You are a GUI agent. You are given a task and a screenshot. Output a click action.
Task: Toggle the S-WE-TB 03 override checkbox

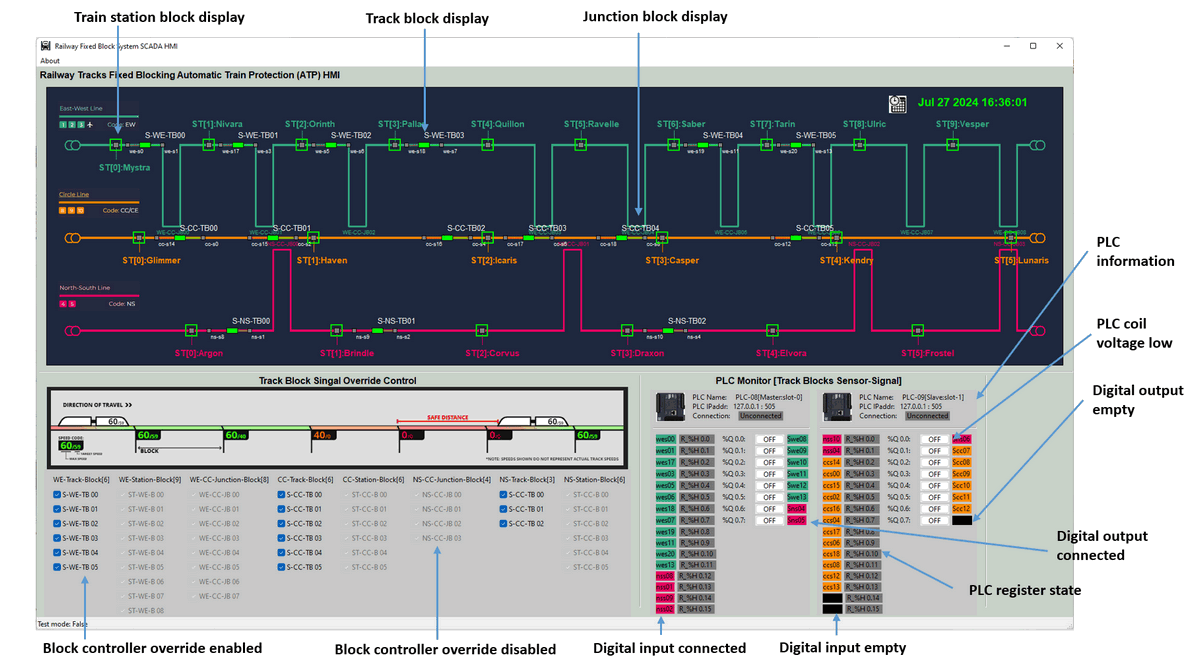[x=57, y=538]
